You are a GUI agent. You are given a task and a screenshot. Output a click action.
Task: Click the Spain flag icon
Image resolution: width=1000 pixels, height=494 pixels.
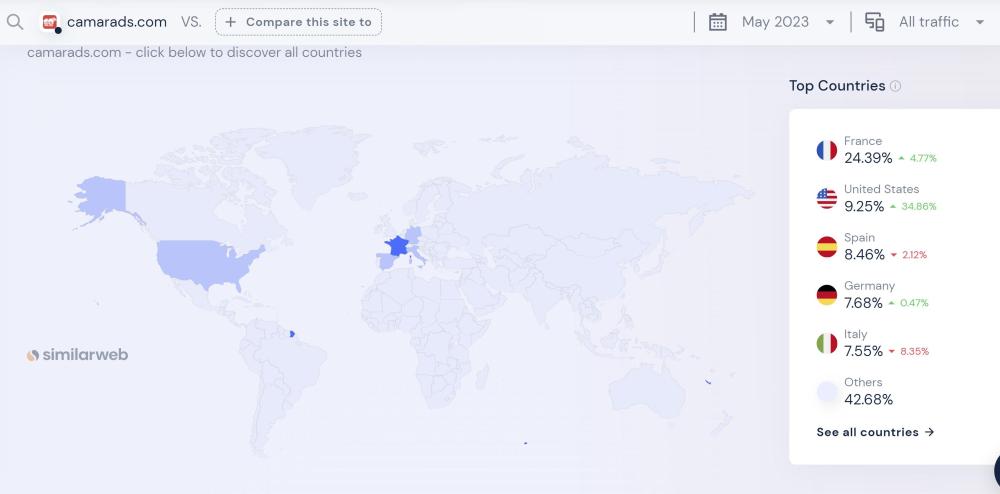[x=826, y=247]
